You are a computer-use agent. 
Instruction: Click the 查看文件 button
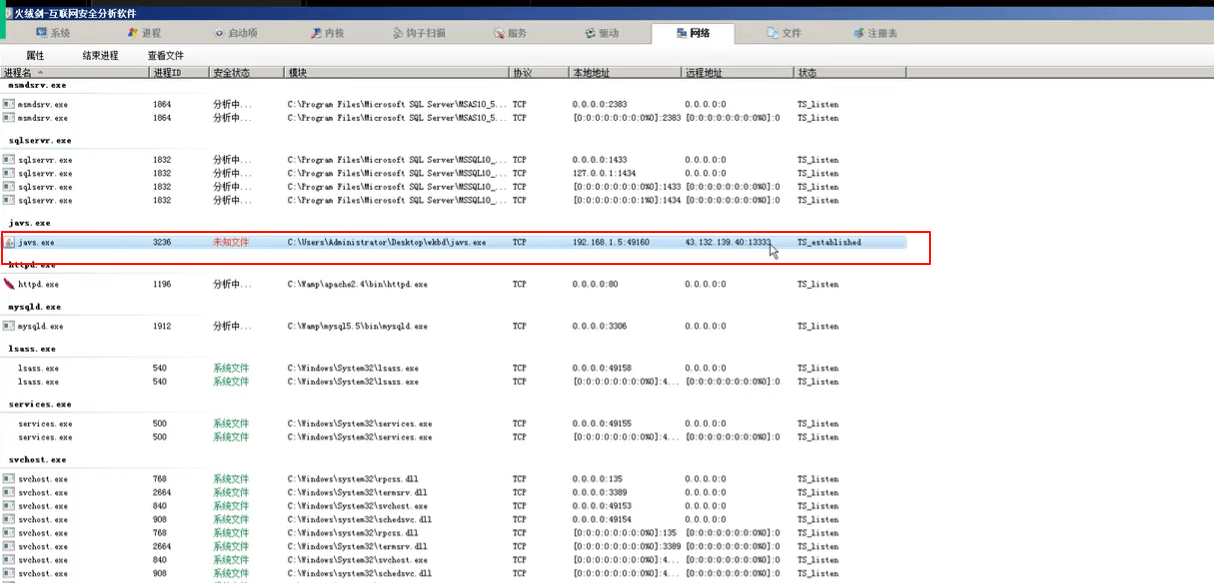tap(166, 56)
